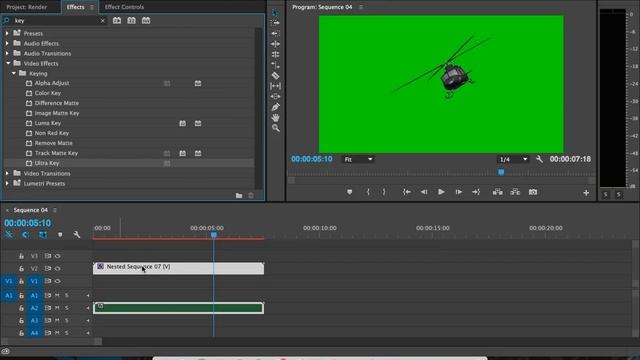Add a marker in the timeline
The height and width of the screenshot is (360, 640).
pyautogui.click(x=60, y=234)
